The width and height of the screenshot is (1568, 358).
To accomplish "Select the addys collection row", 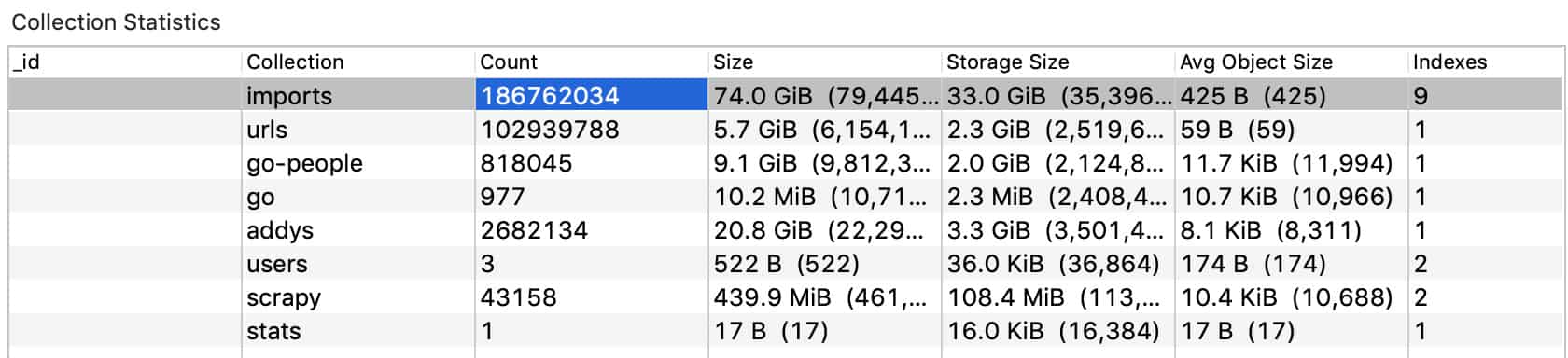I will [x=786, y=229].
